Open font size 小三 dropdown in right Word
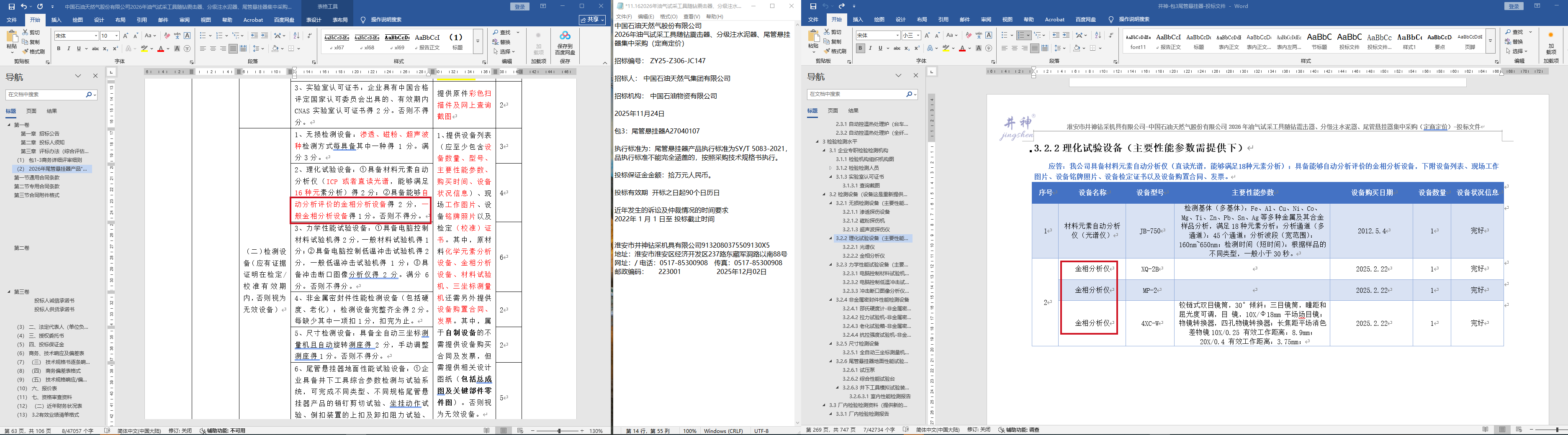This screenshot has width=1568, height=435. (x=918, y=35)
